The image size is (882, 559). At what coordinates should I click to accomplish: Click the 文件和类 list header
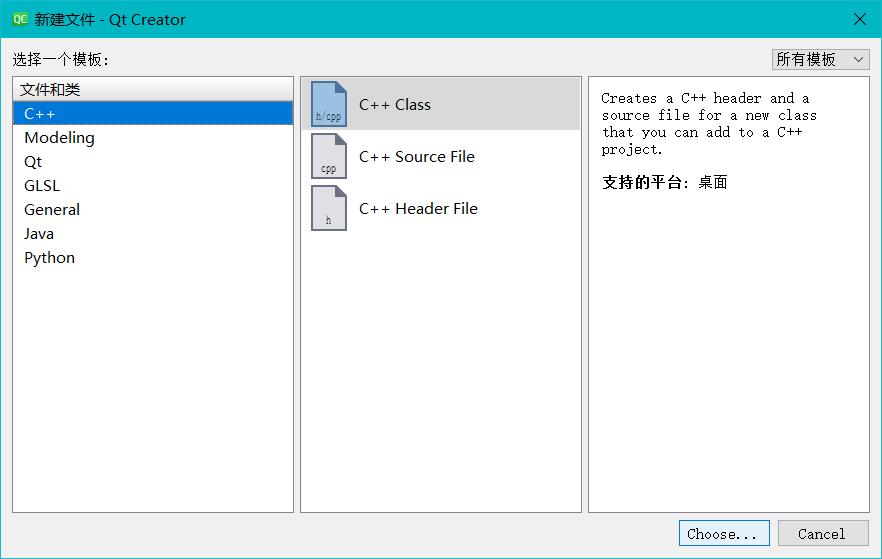click(153, 89)
